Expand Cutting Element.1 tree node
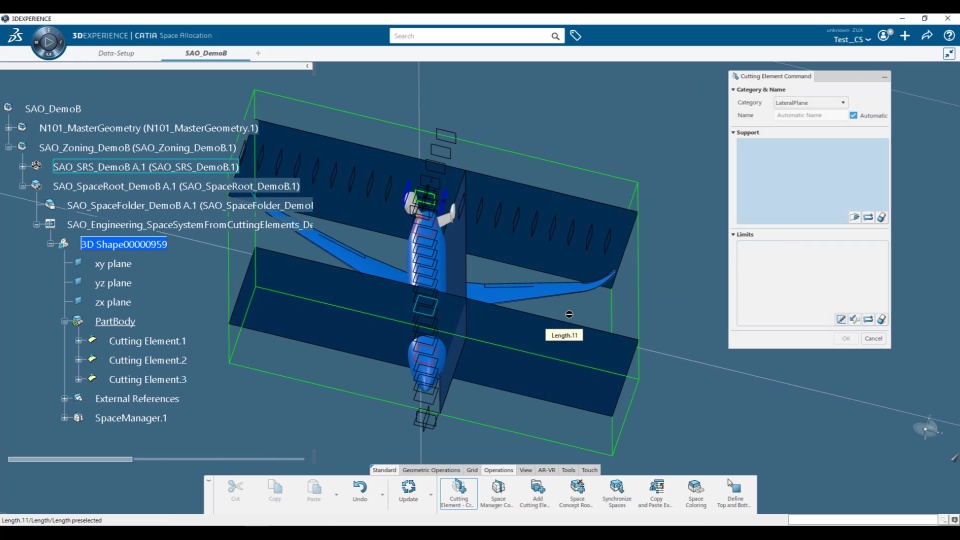Image resolution: width=960 pixels, height=540 pixels. (x=78, y=340)
